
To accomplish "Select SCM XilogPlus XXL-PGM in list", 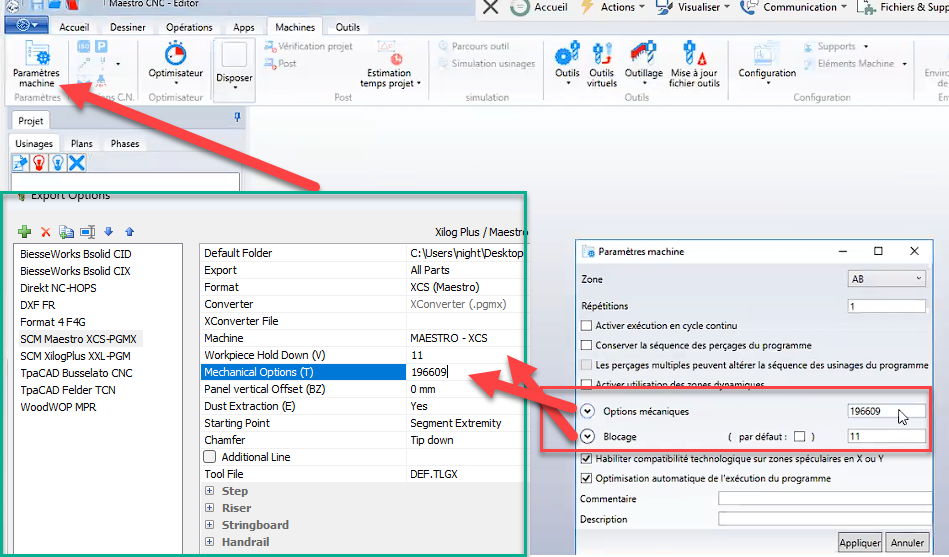I will coord(75,356).
